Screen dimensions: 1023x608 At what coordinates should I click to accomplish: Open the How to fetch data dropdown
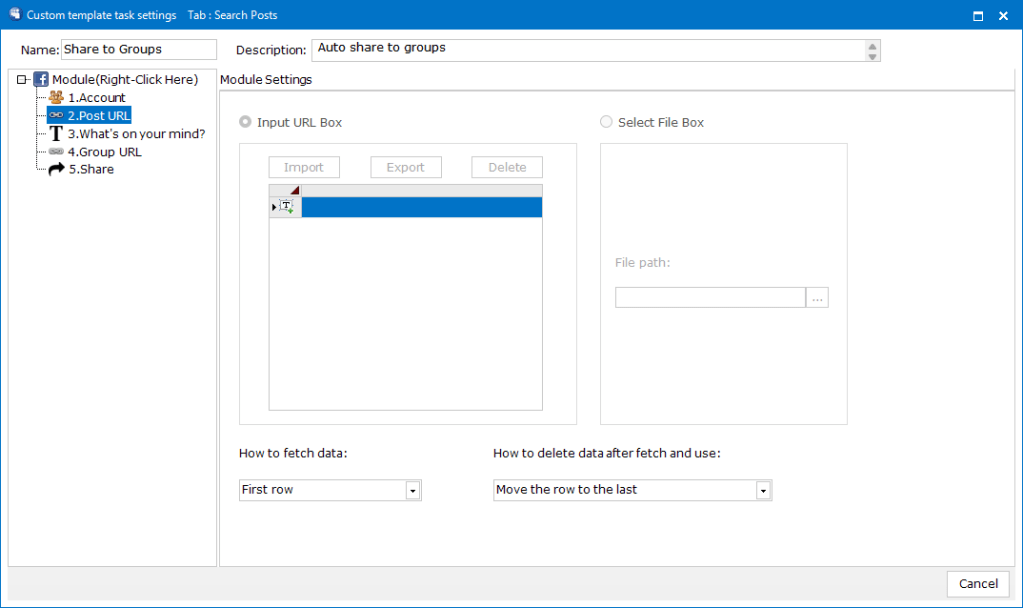click(411, 490)
